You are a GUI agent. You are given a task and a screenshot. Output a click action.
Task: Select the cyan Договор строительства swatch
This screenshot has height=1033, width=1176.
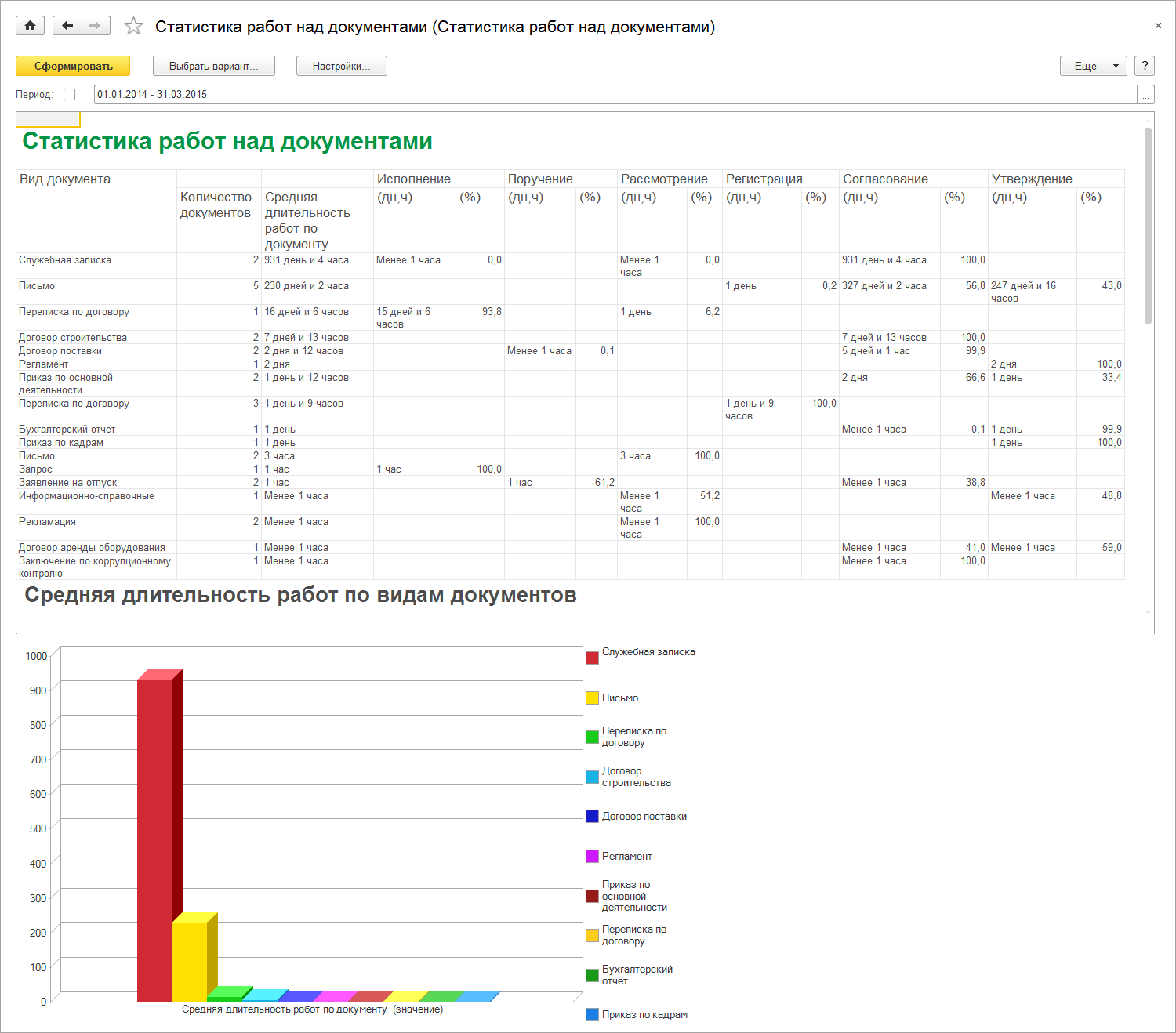pos(592,777)
